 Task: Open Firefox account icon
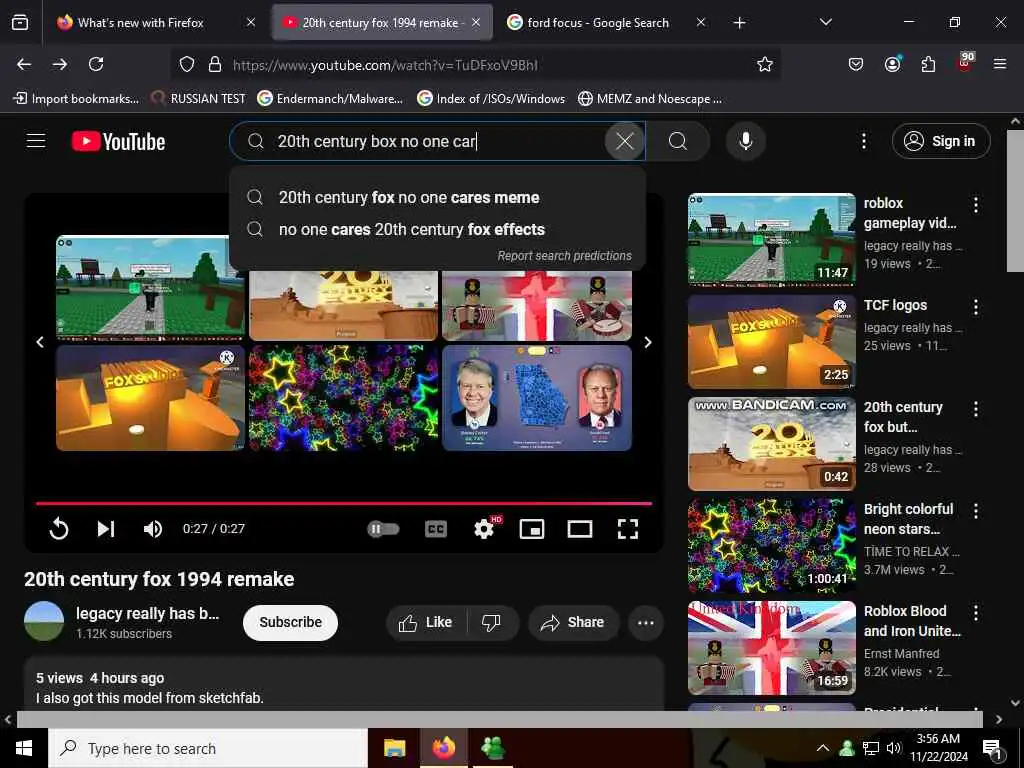[892, 64]
